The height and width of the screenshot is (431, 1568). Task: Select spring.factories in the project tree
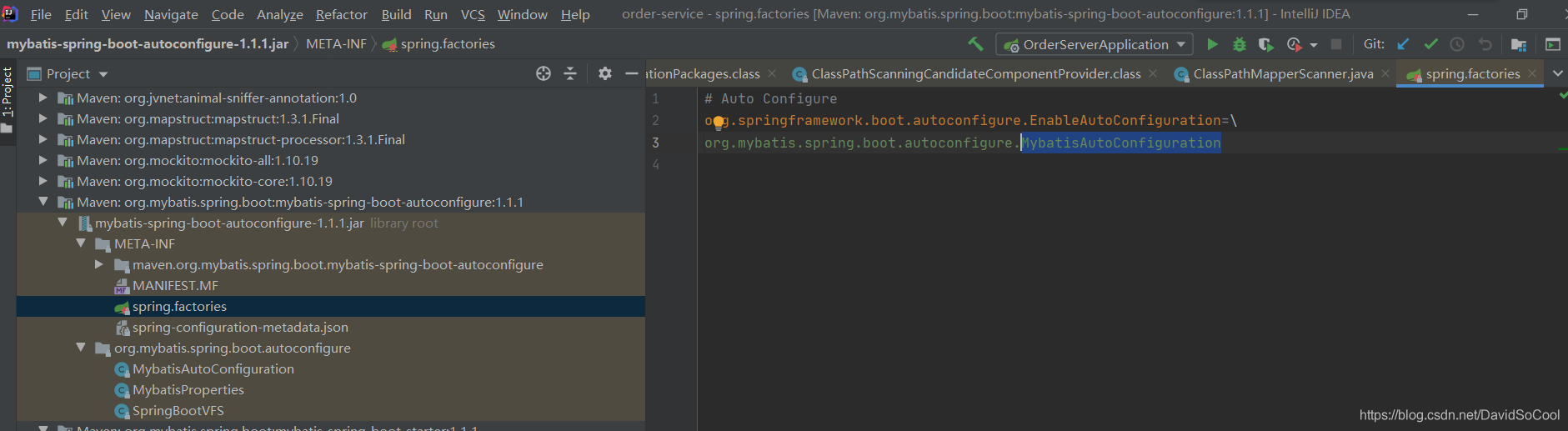point(179,306)
